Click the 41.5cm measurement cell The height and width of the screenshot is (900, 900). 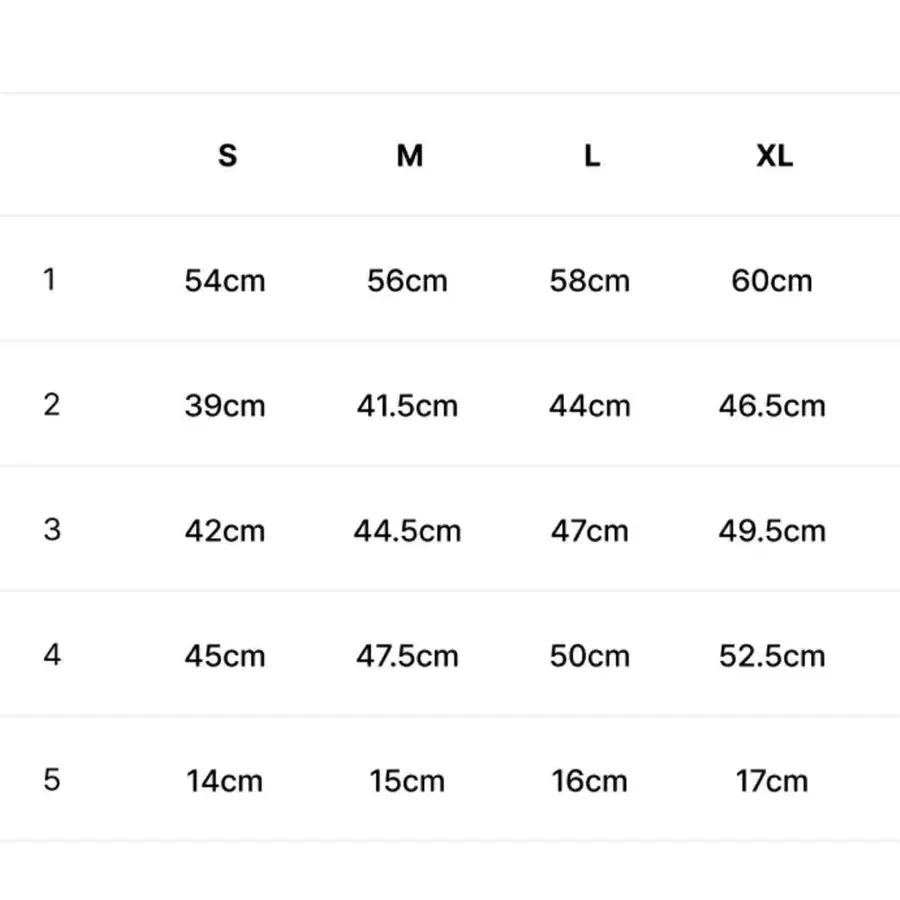[408, 406]
